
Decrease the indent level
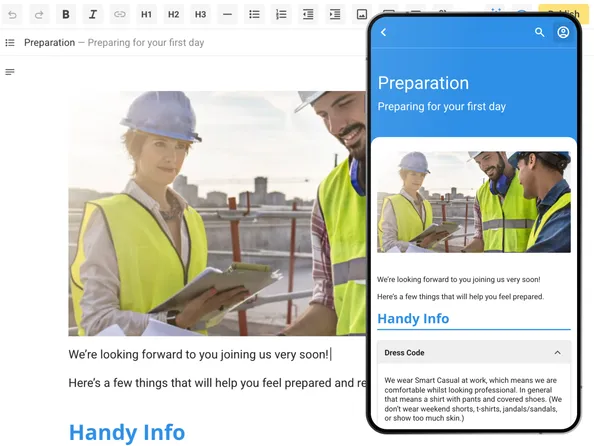[308, 15]
